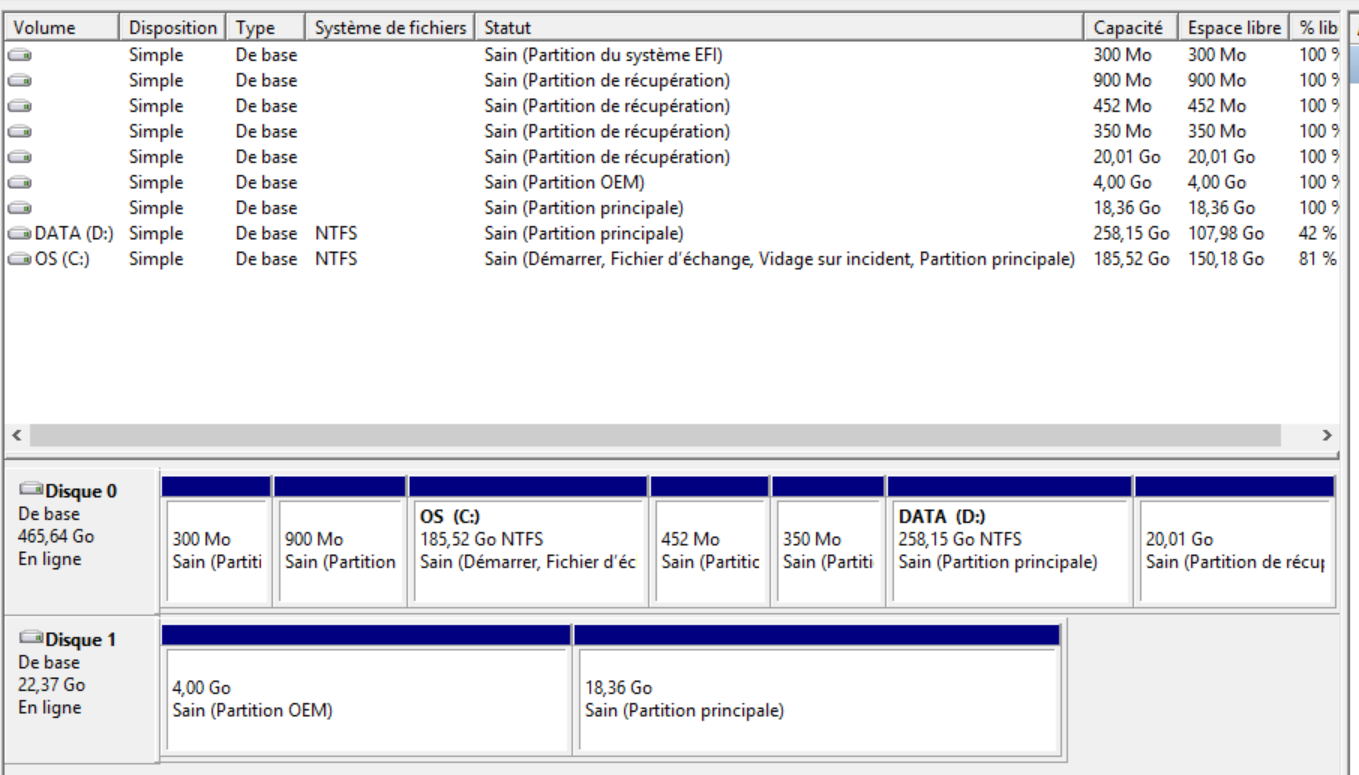The width and height of the screenshot is (1359, 775).
Task: Click the drive icon of the 20,01 Go list row
Action: [x=20, y=157]
